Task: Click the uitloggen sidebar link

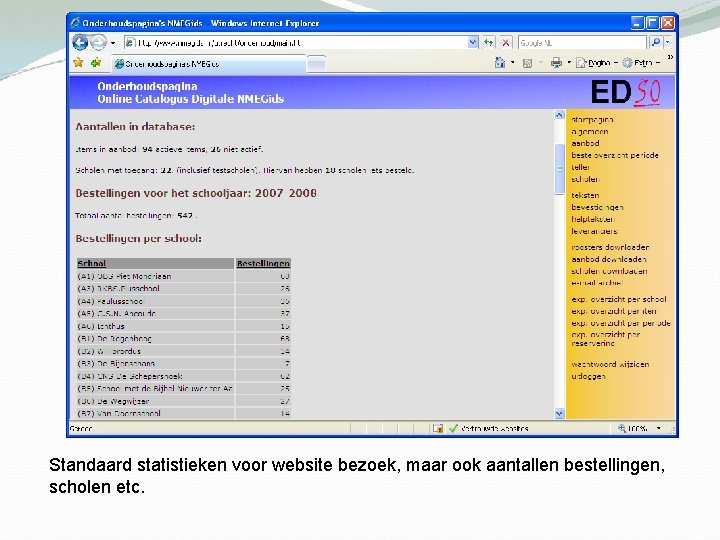Action: pyautogui.click(x=588, y=376)
